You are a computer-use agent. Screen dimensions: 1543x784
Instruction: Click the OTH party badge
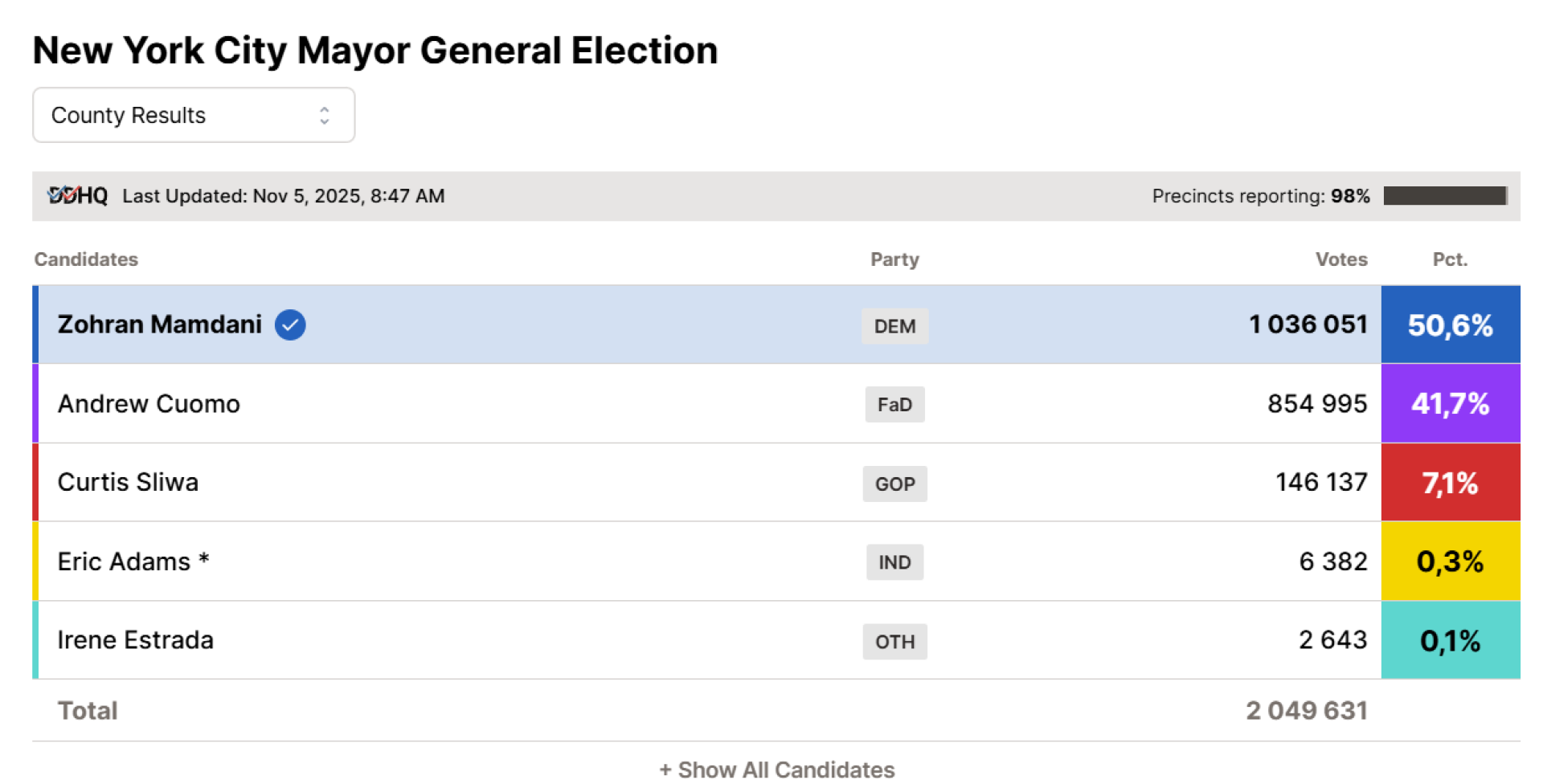(894, 642)
